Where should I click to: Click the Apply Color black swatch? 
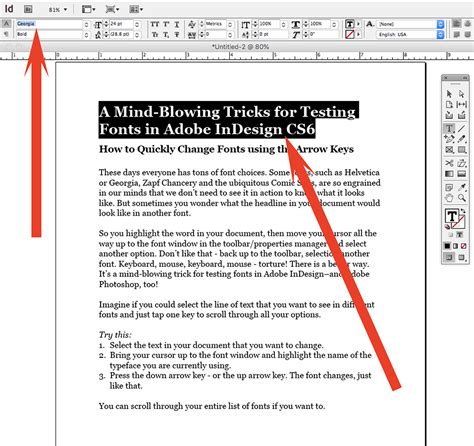[x=447, y=246]
